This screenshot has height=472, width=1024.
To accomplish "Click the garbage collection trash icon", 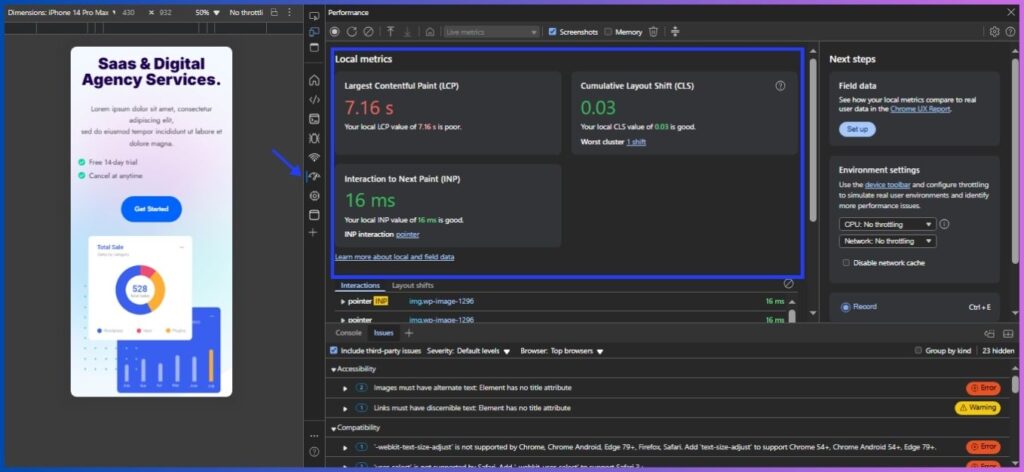I will pos(653,32).
